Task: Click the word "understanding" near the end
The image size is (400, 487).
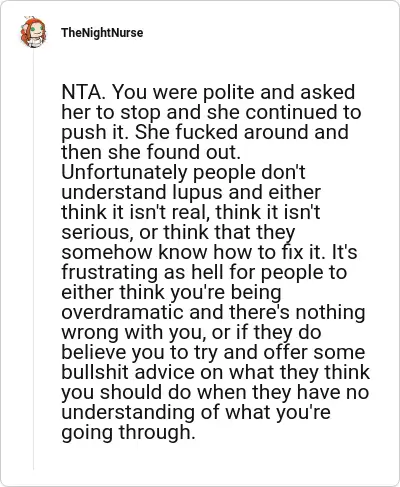Action: [128, 413]
